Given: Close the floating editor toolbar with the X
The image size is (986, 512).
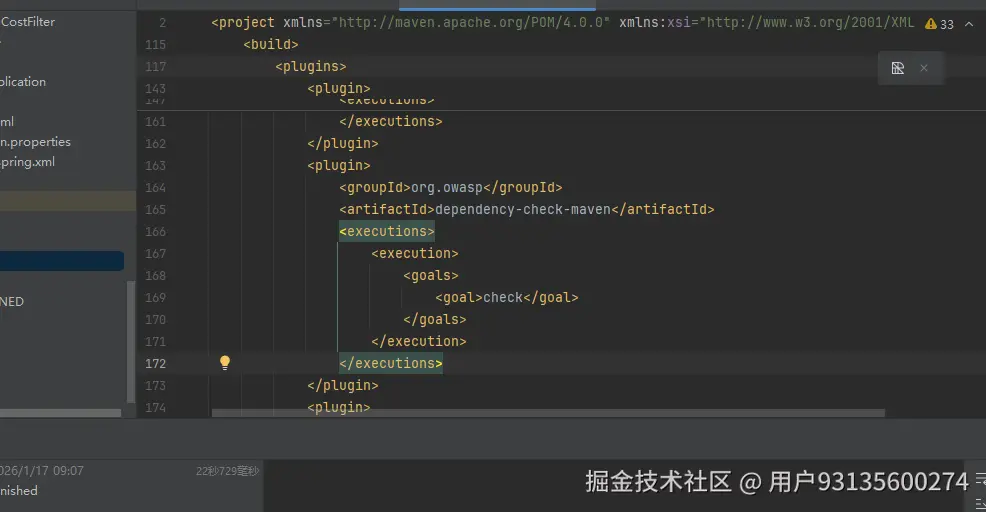Looking at the screenshot, I should click(924, 68).
